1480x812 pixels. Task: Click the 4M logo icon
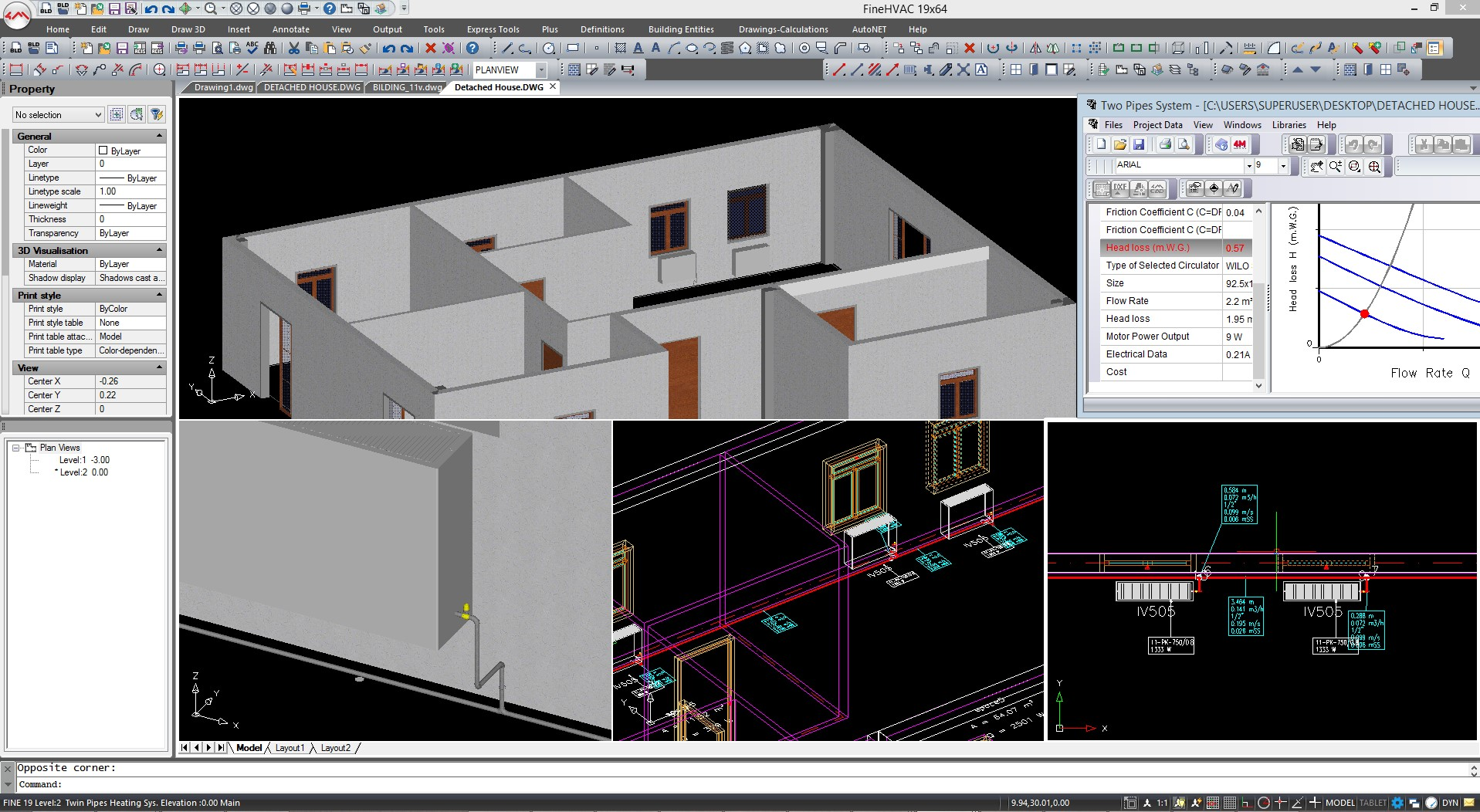coord(1240,144)
